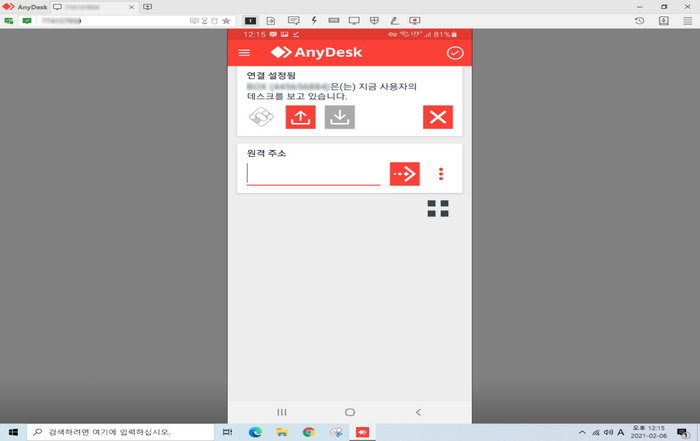Click the lightning bolt actions icon
The height and width of the screenshot is (441, 700).
(x=314, y=21)
